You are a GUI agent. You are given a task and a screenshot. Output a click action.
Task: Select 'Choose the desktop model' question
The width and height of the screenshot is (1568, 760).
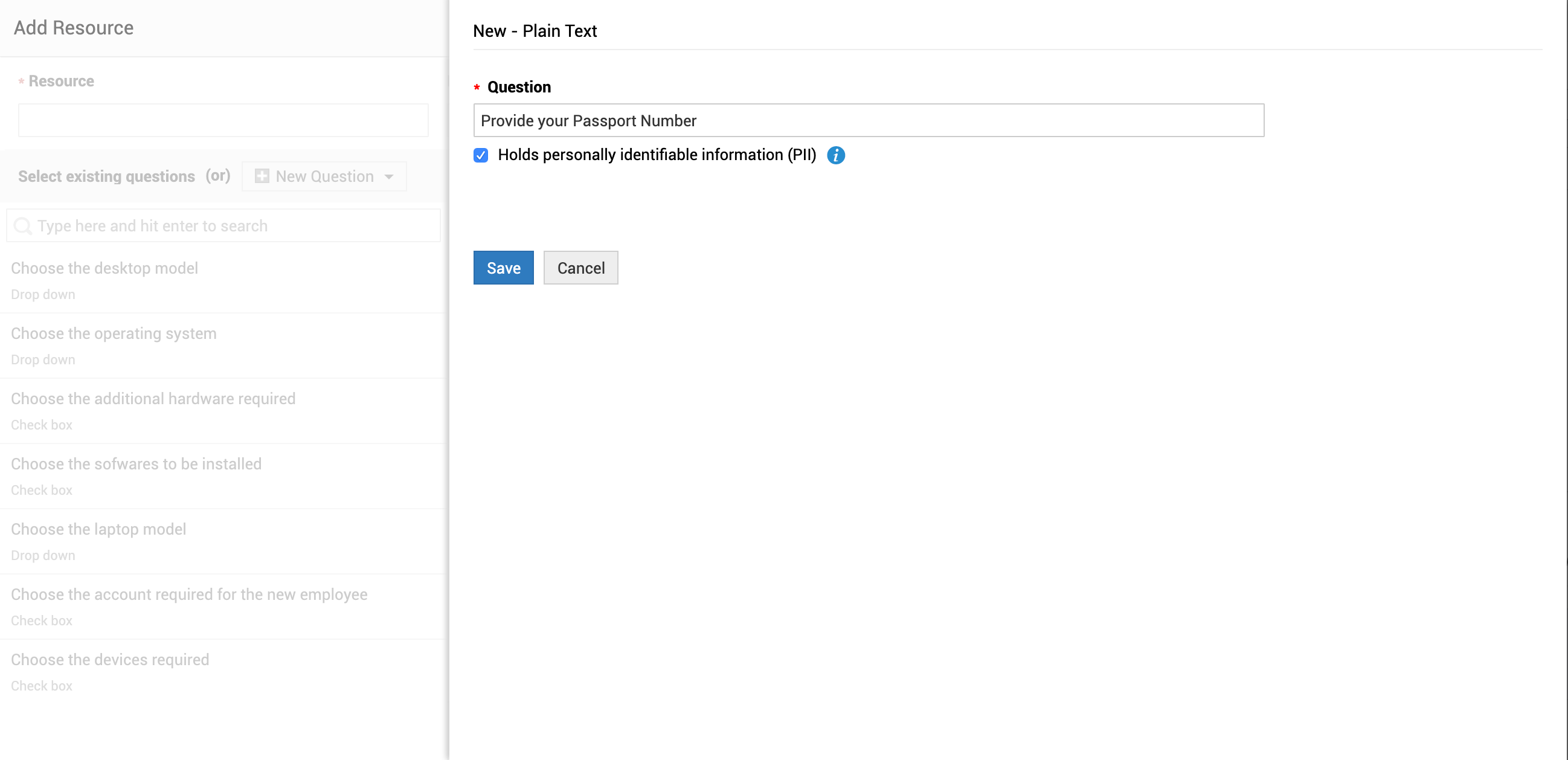click(104, 268)
